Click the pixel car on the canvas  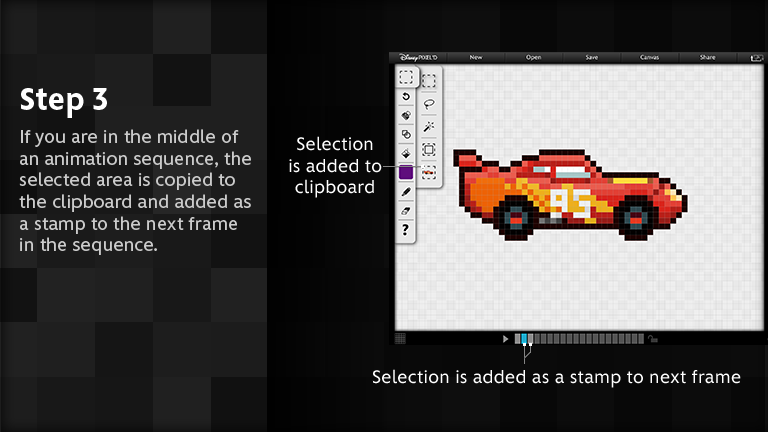point(570,194)
